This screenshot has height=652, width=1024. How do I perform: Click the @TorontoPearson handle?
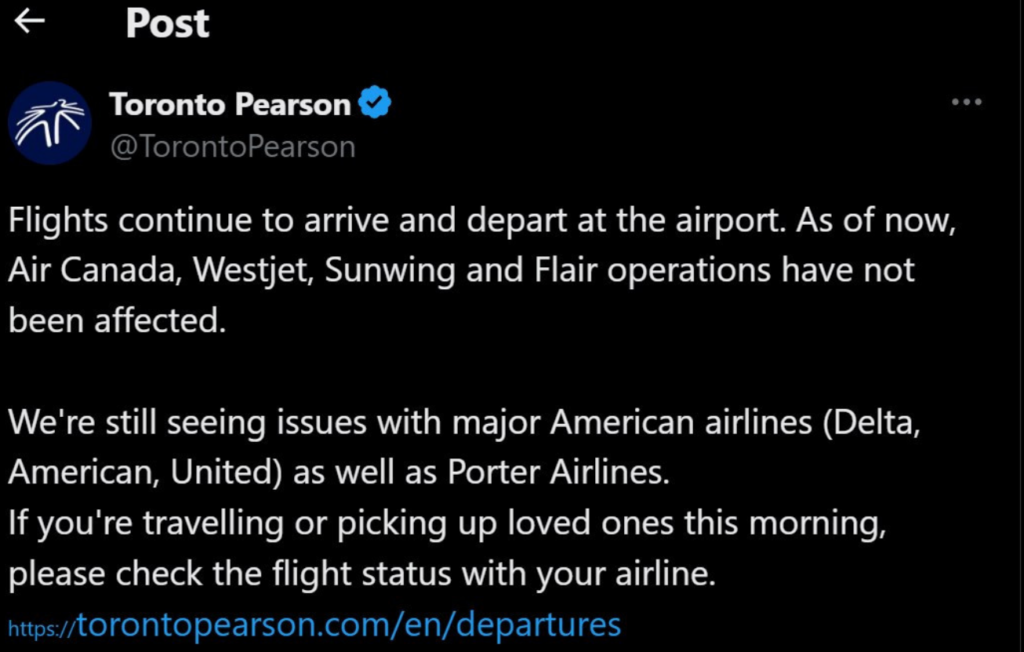coord(232,147)
